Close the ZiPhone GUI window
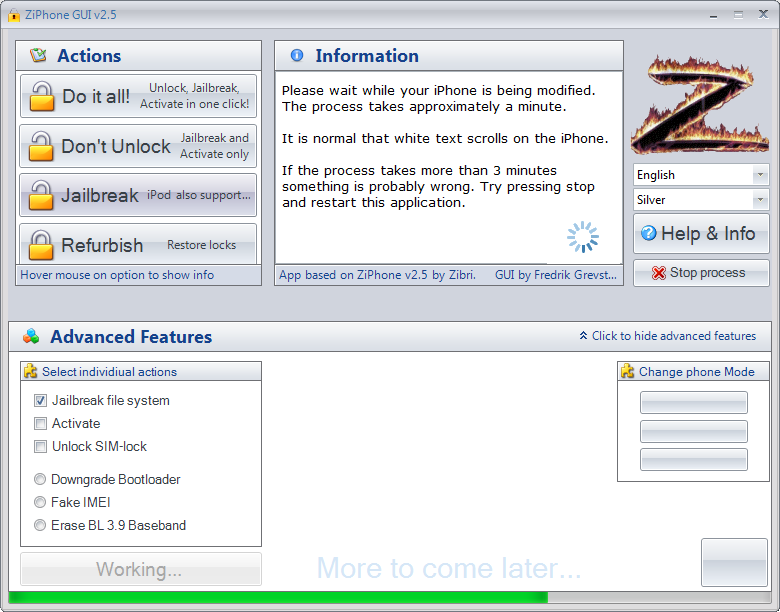 (763, 14)
